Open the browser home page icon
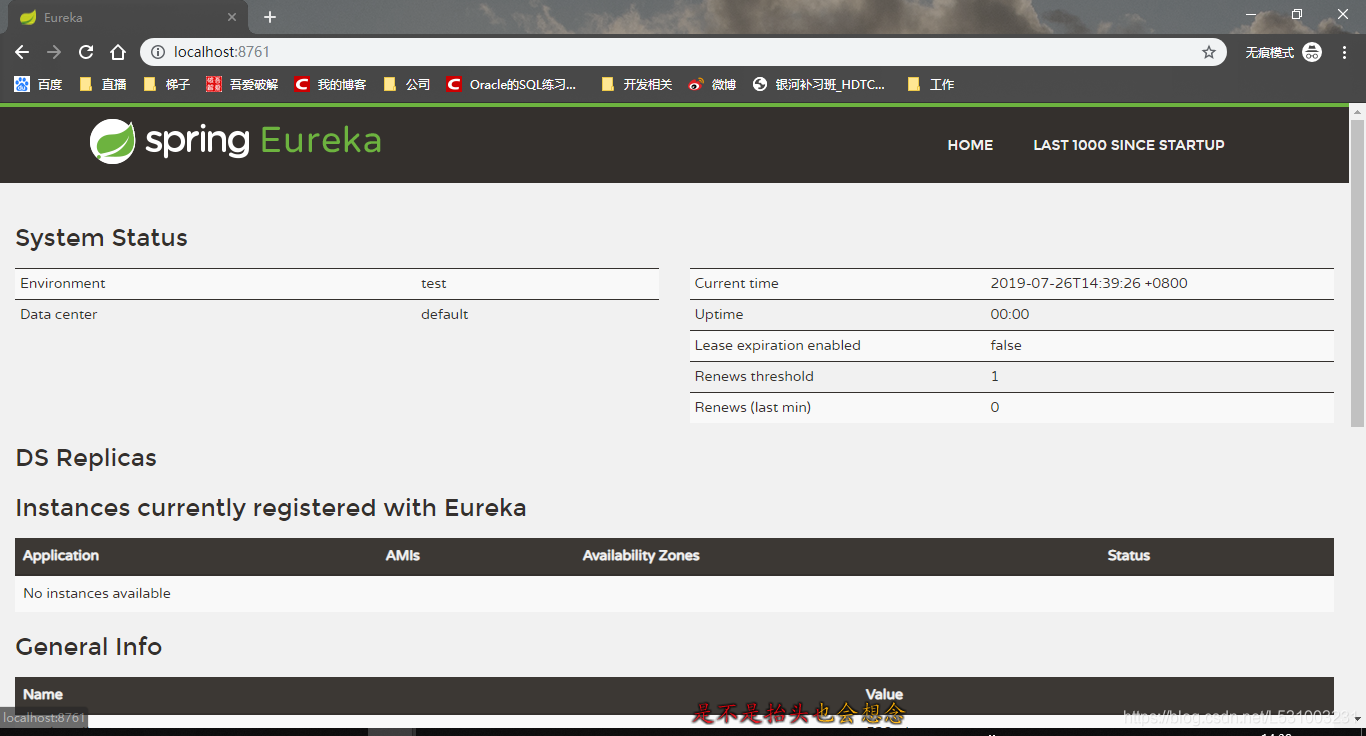Image resolution: width=1366 pixels, height=736 pixels. click(118, 52)
